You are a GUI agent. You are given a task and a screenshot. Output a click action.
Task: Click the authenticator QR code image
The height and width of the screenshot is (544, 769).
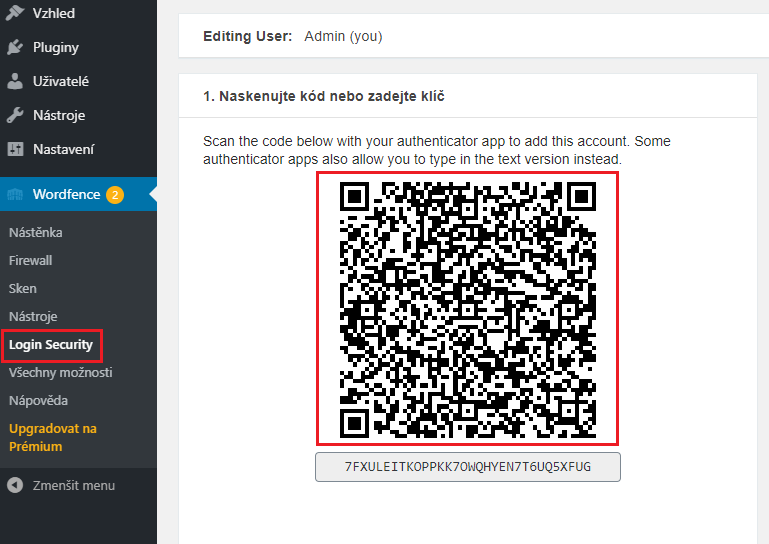click(x=467, y=309)
